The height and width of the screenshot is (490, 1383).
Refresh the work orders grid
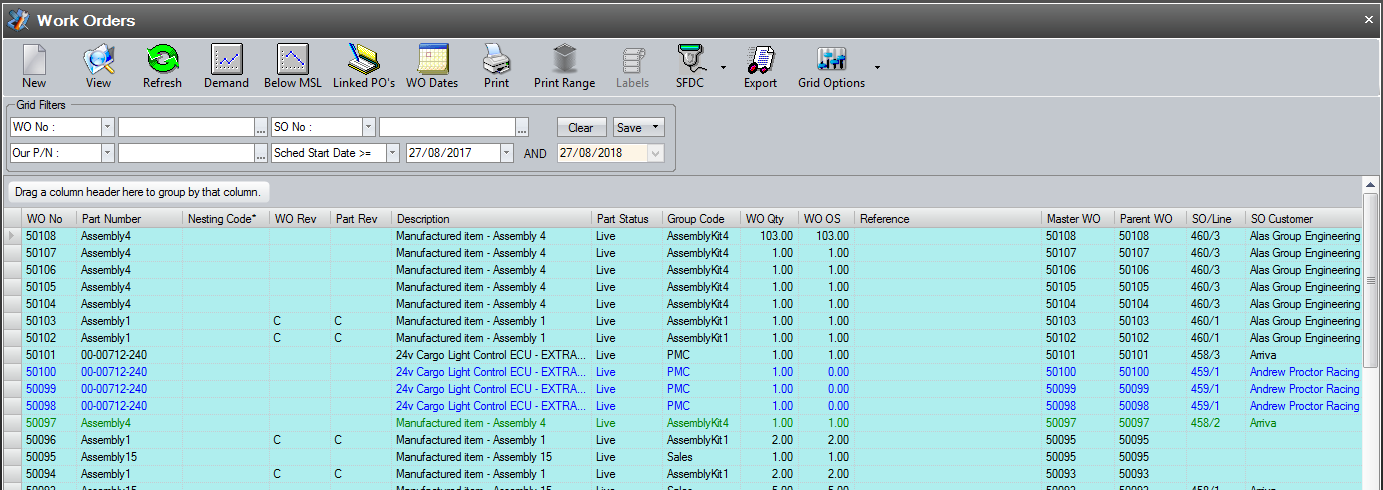tap(162, 66)
